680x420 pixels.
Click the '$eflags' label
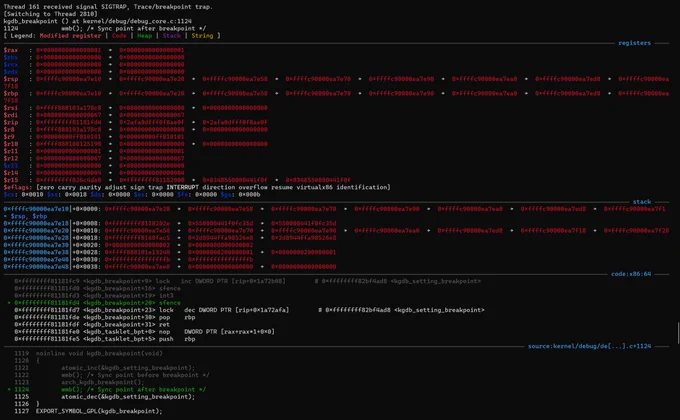[16, 187]
